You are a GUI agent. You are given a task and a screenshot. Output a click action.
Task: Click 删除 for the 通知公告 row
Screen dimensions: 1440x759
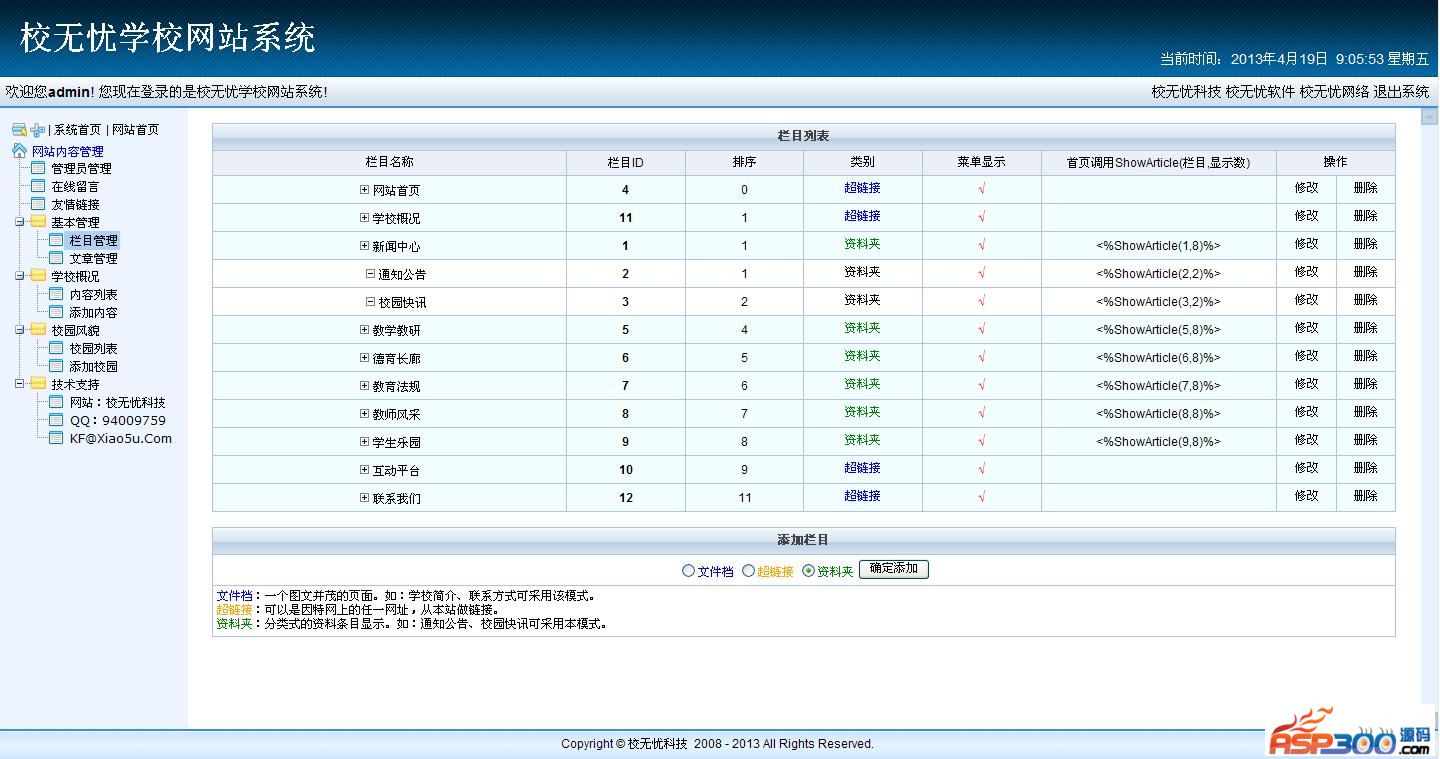(x=1366, y=272)
